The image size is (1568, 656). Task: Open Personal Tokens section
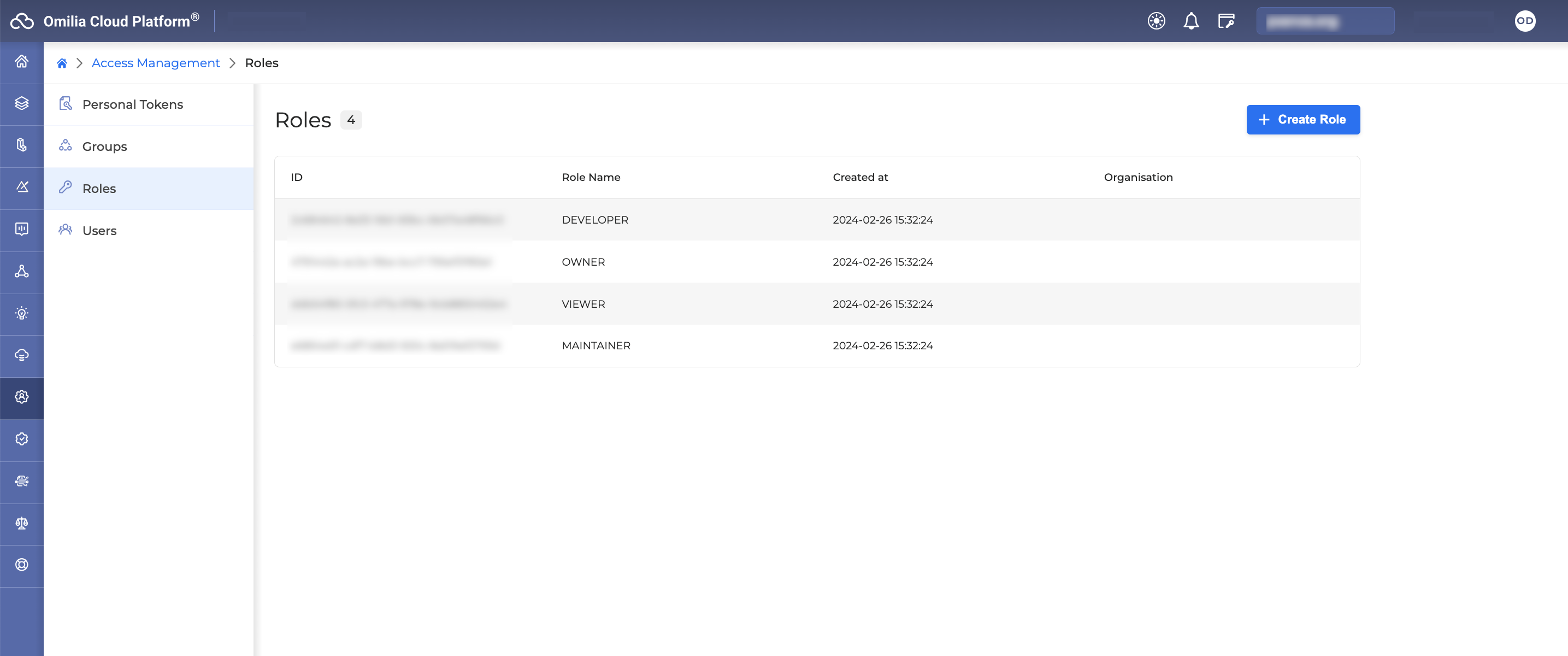[x=149, y=104]
